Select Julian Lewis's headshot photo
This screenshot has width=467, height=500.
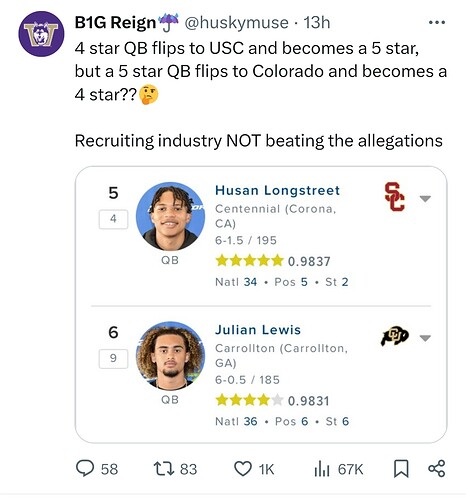(x=171, y=356)
